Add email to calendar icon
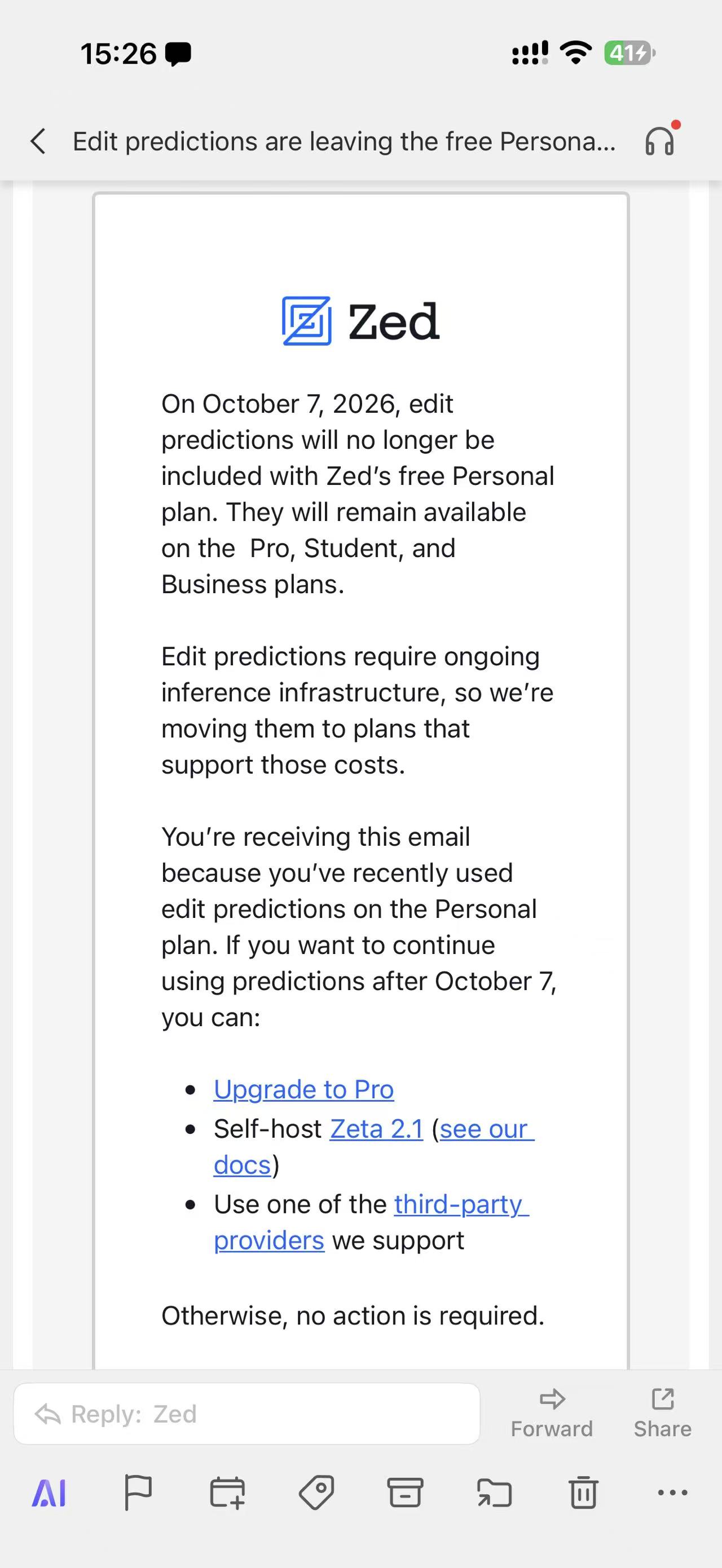722x1568 pixels. point(227,1492)
